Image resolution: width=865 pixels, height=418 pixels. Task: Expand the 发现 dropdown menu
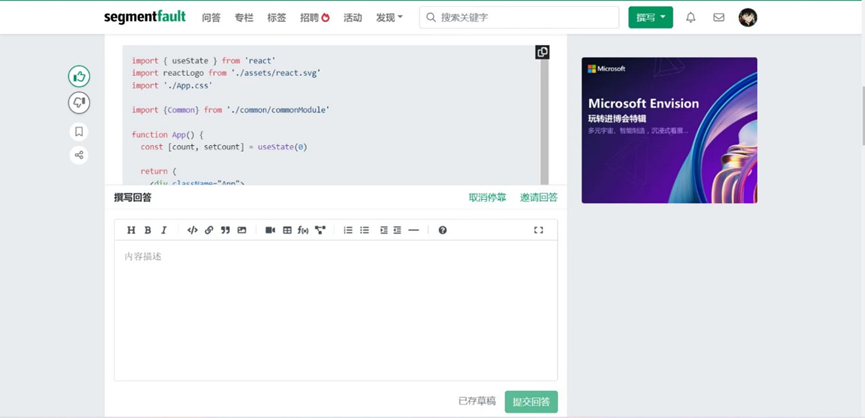click(389, 18)
